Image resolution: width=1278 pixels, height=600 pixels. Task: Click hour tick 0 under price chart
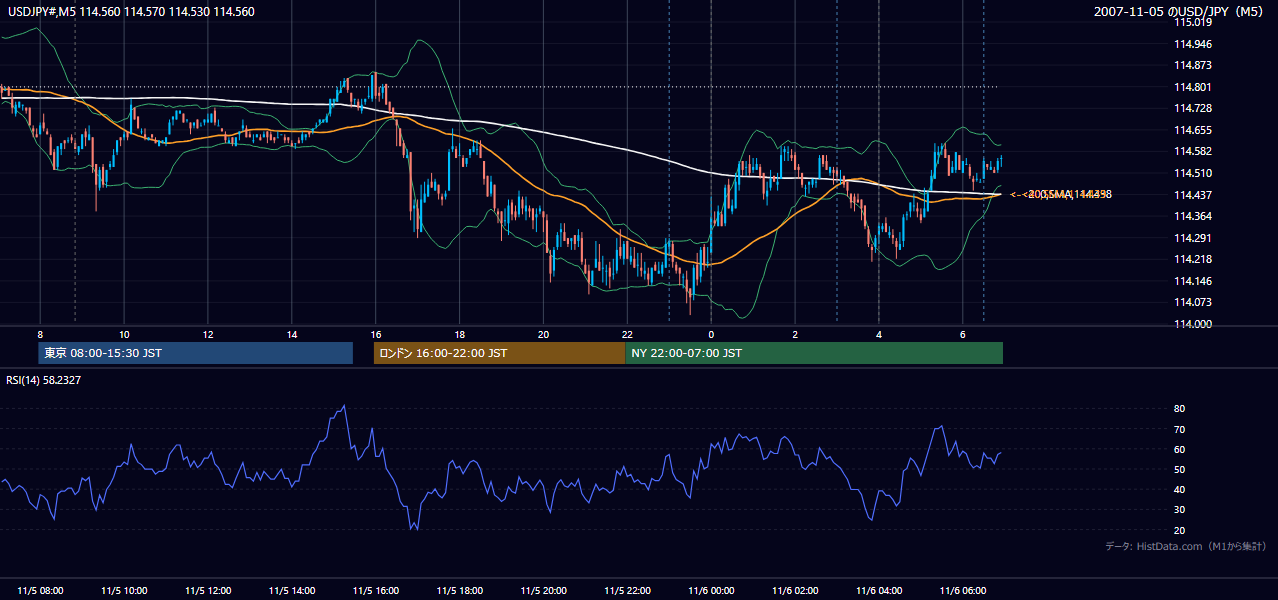click(711, 334)
